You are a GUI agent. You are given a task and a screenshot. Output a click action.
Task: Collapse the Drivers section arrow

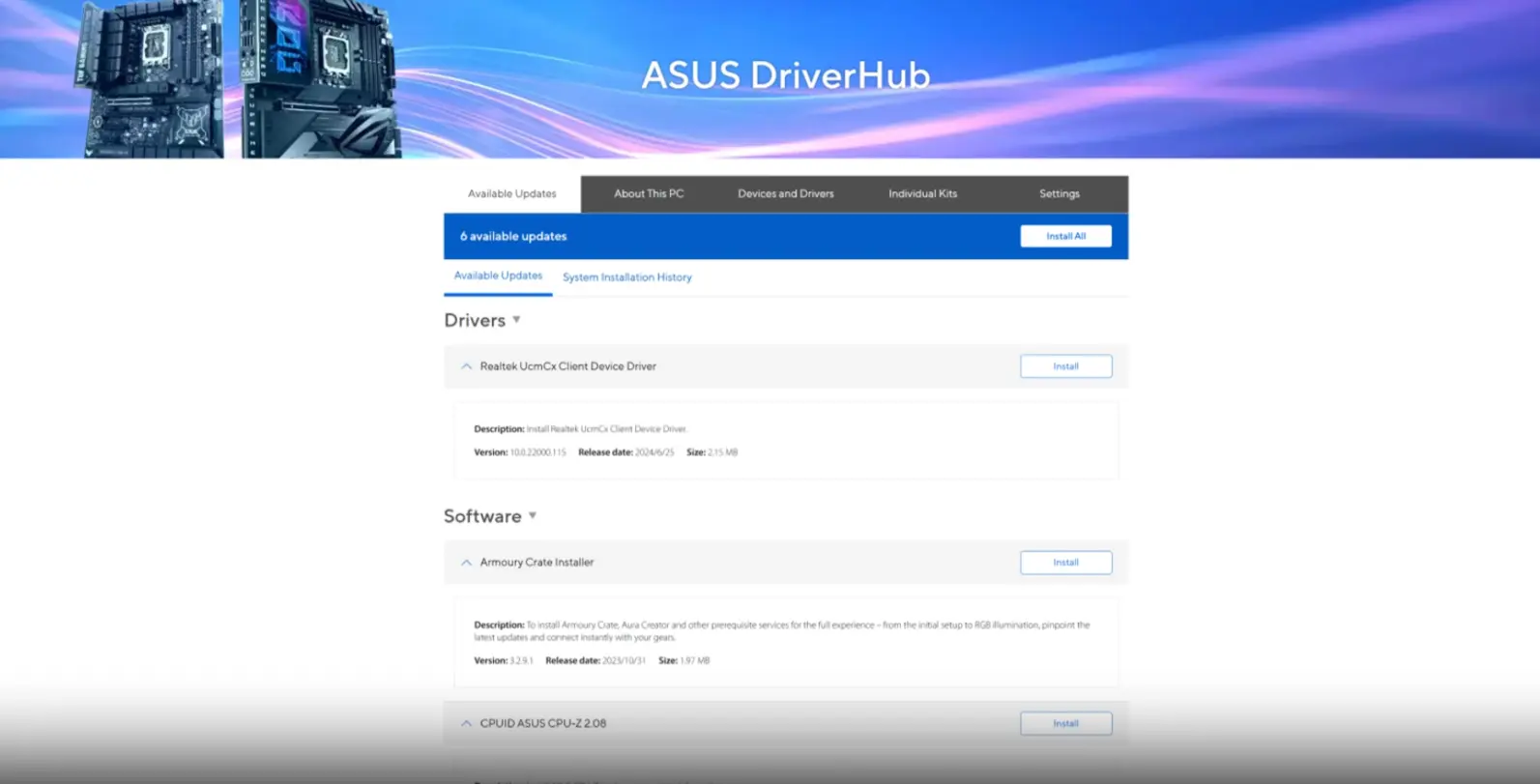(516, 320)
